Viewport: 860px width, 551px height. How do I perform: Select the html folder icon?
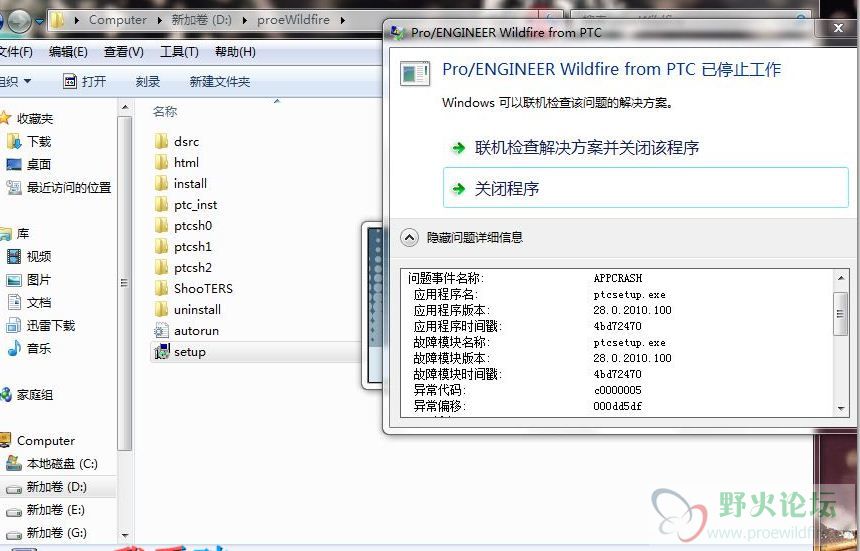click(x=161, y=162)
